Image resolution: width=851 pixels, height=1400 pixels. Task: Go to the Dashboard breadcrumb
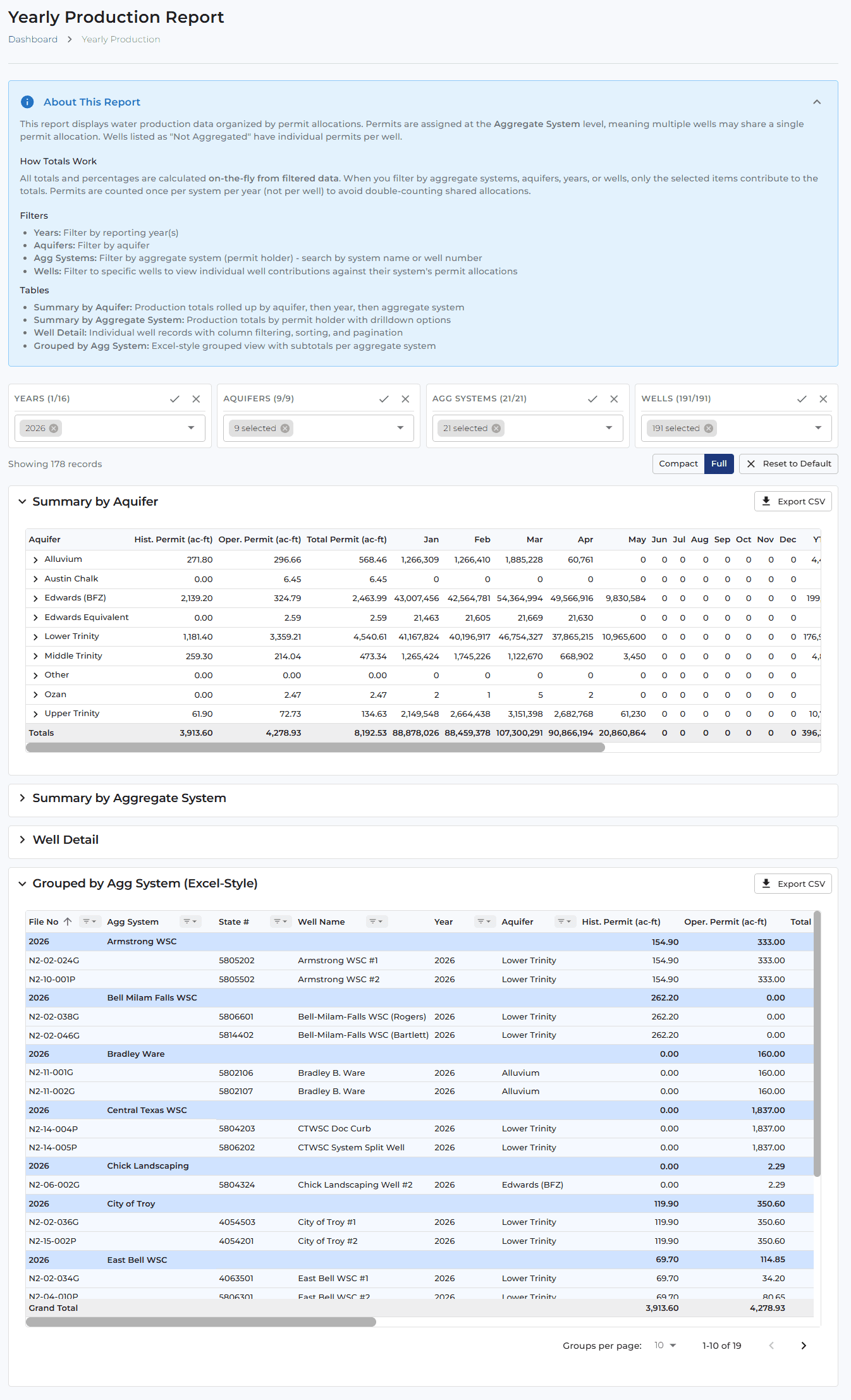[33, 39]
